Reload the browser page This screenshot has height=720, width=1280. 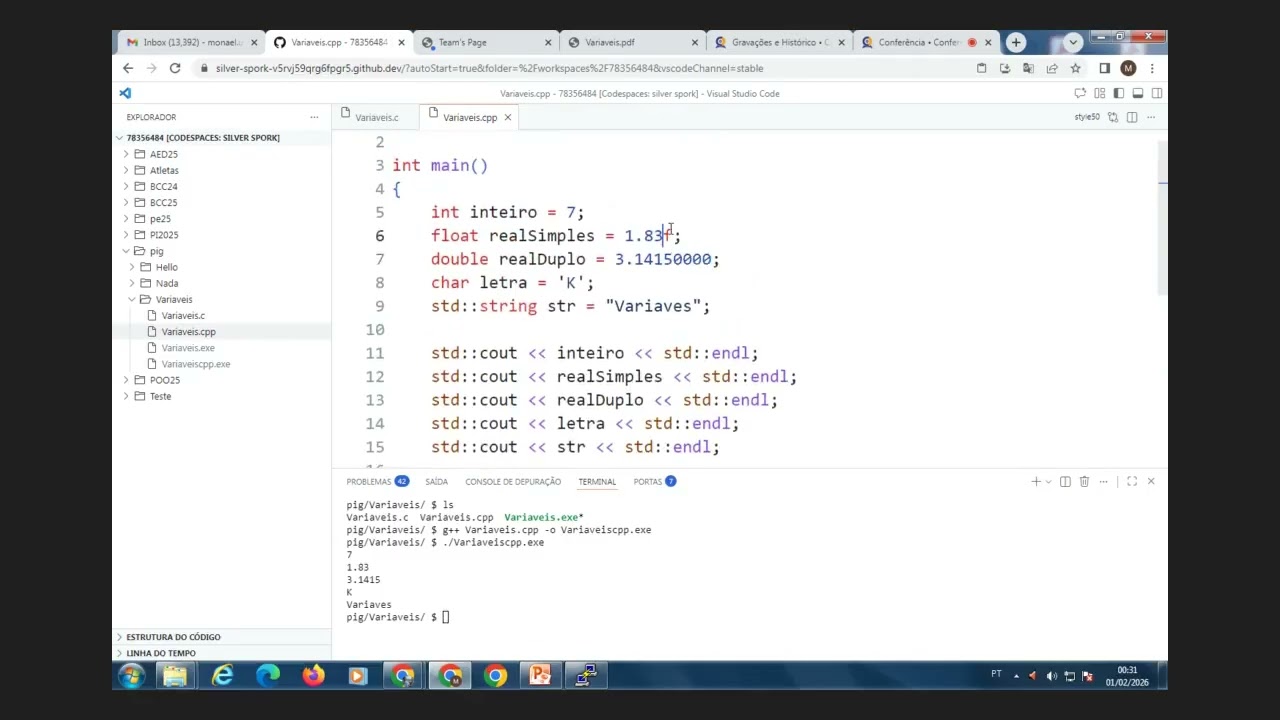175,68
